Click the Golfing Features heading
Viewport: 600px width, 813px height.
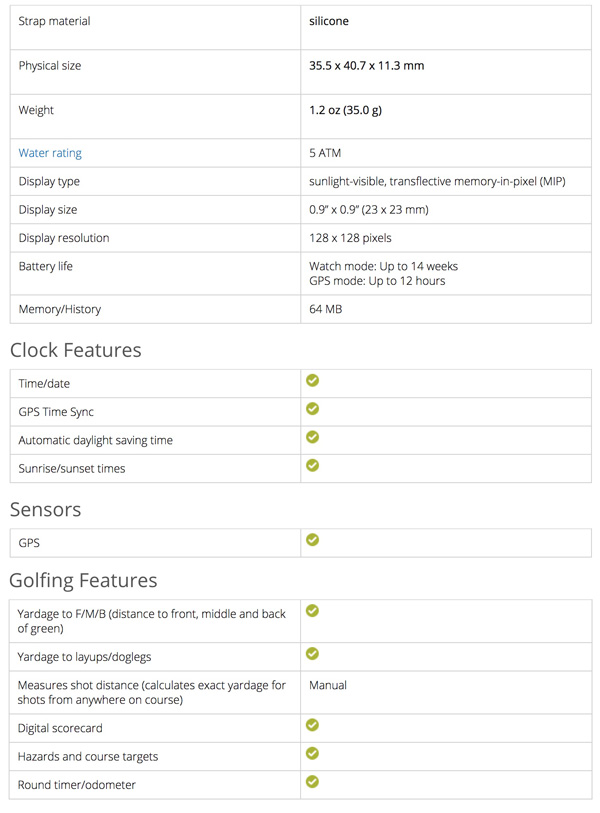point(83,580)
